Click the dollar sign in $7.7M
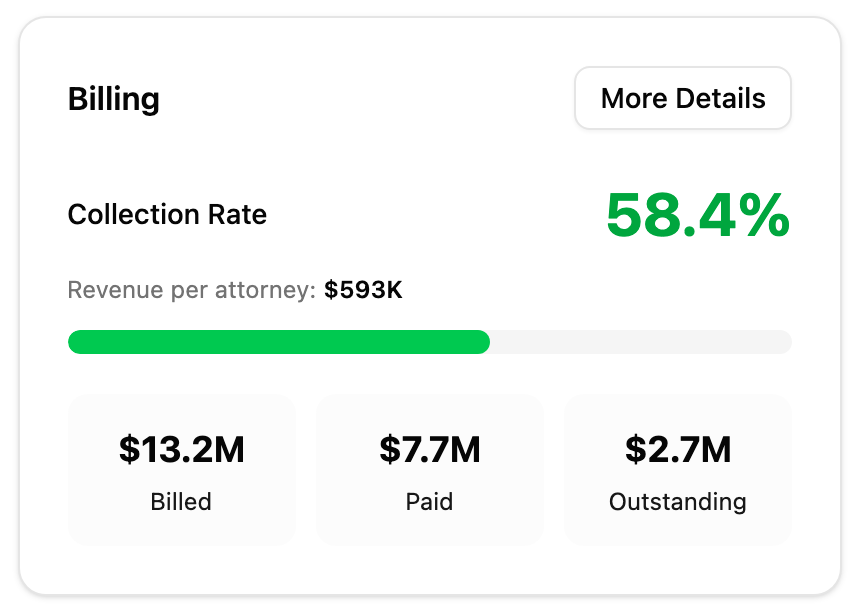 coord(389,450)
